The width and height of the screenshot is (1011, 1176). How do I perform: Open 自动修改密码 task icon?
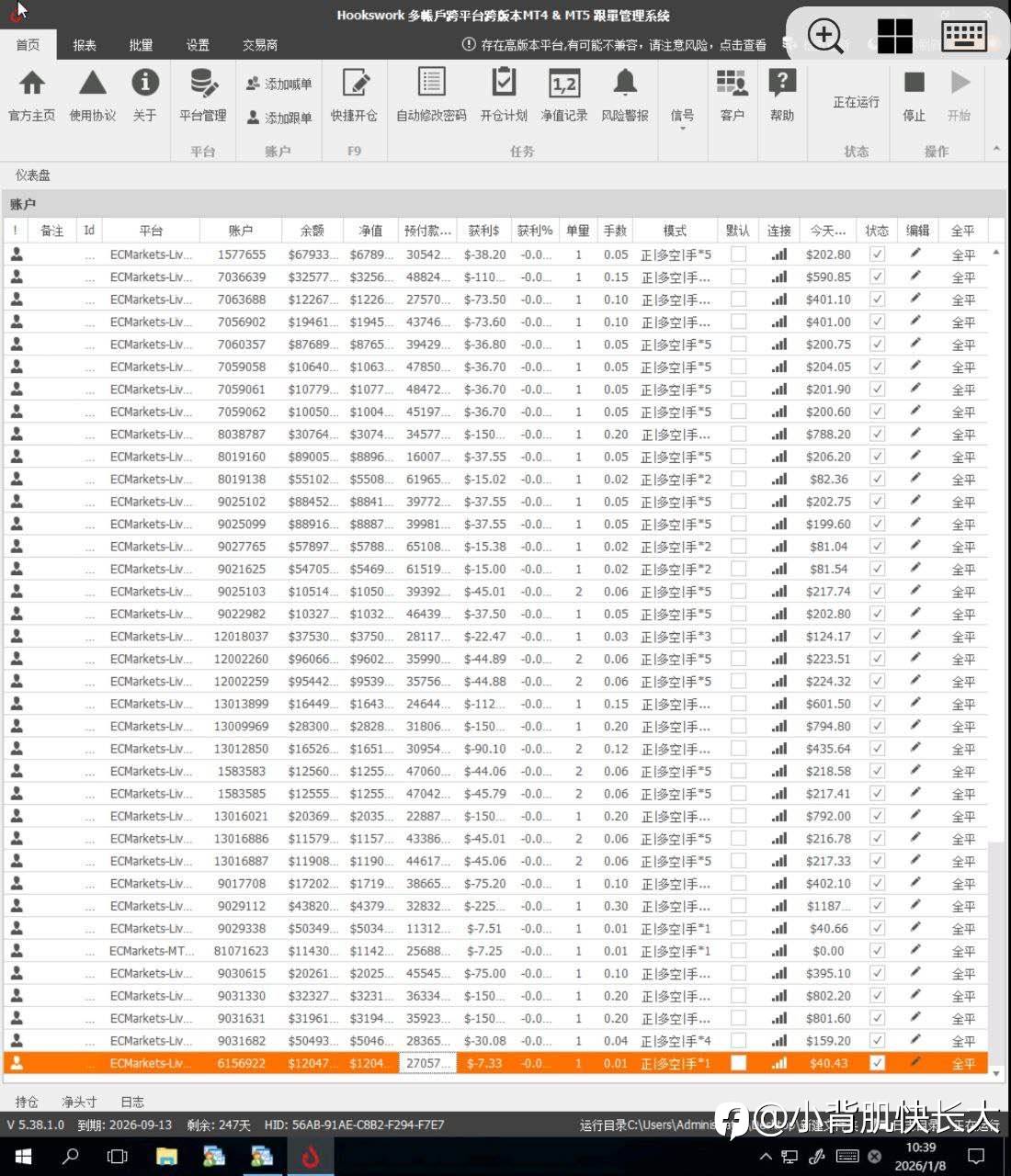431,96
